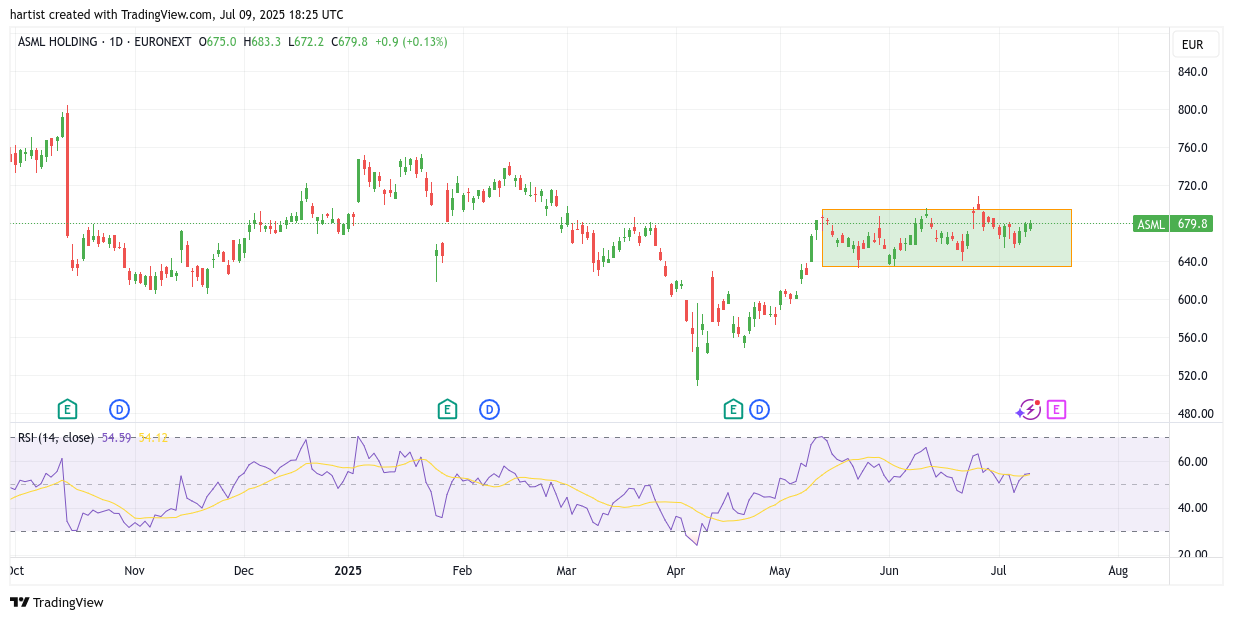Screen dimensions: 1233x620
Task: Click the 640.0 price axis label
Action: [1192, 262]
